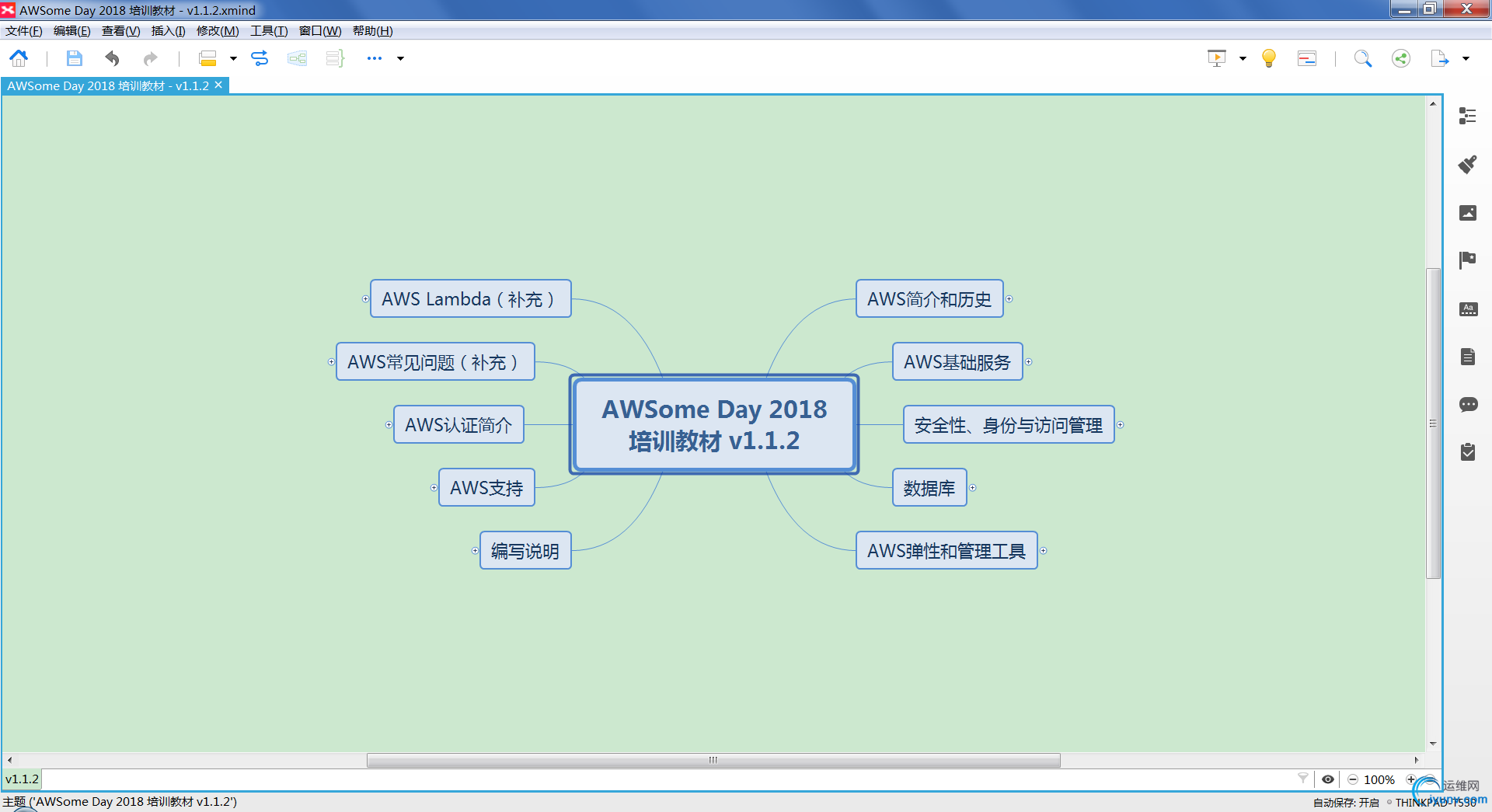Expand 安全性、身份与访问管理 branch

pos(1120,425)
